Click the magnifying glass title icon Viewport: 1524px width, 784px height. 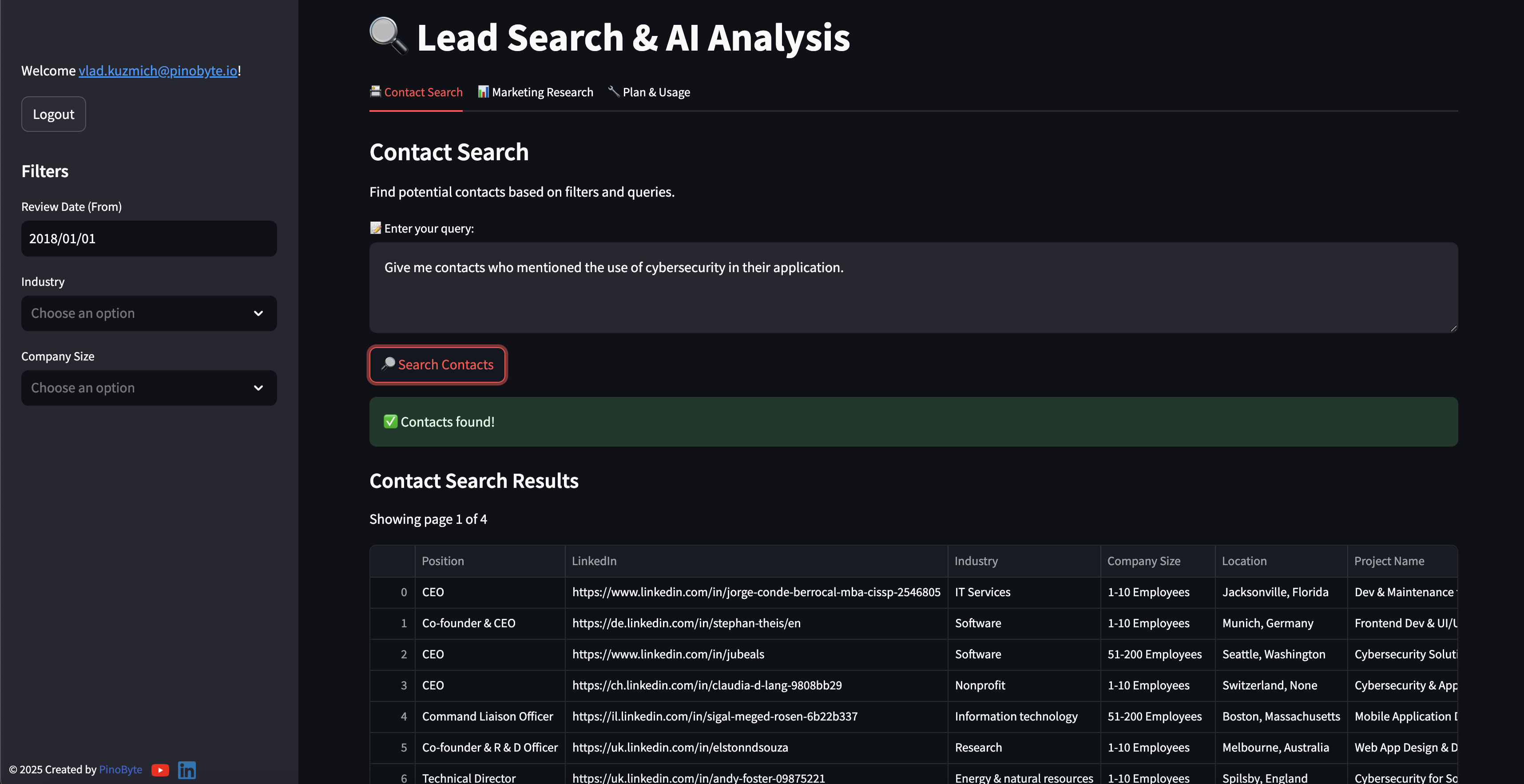[388, 36]
